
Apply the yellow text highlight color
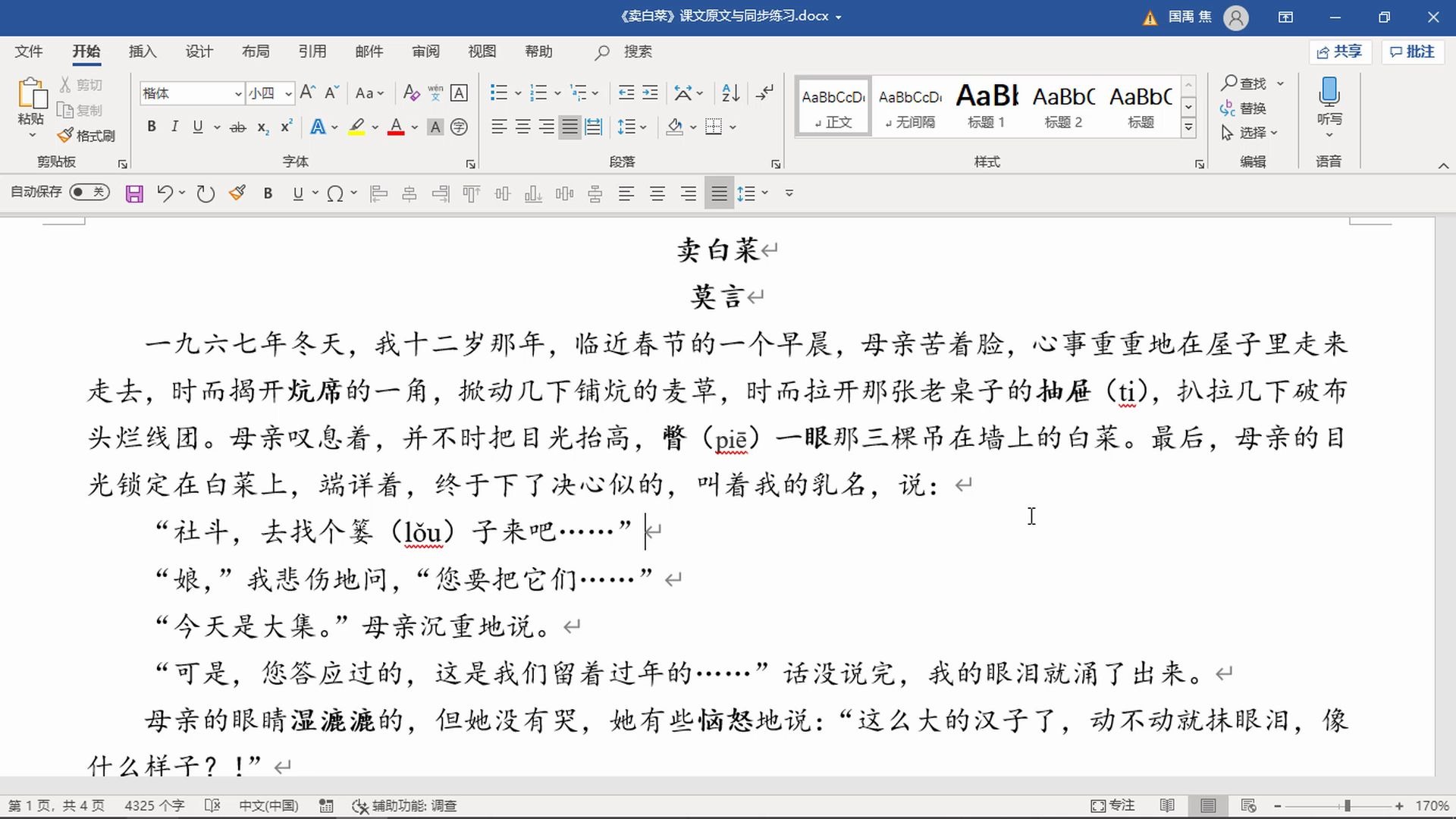(x=356, y=127)
